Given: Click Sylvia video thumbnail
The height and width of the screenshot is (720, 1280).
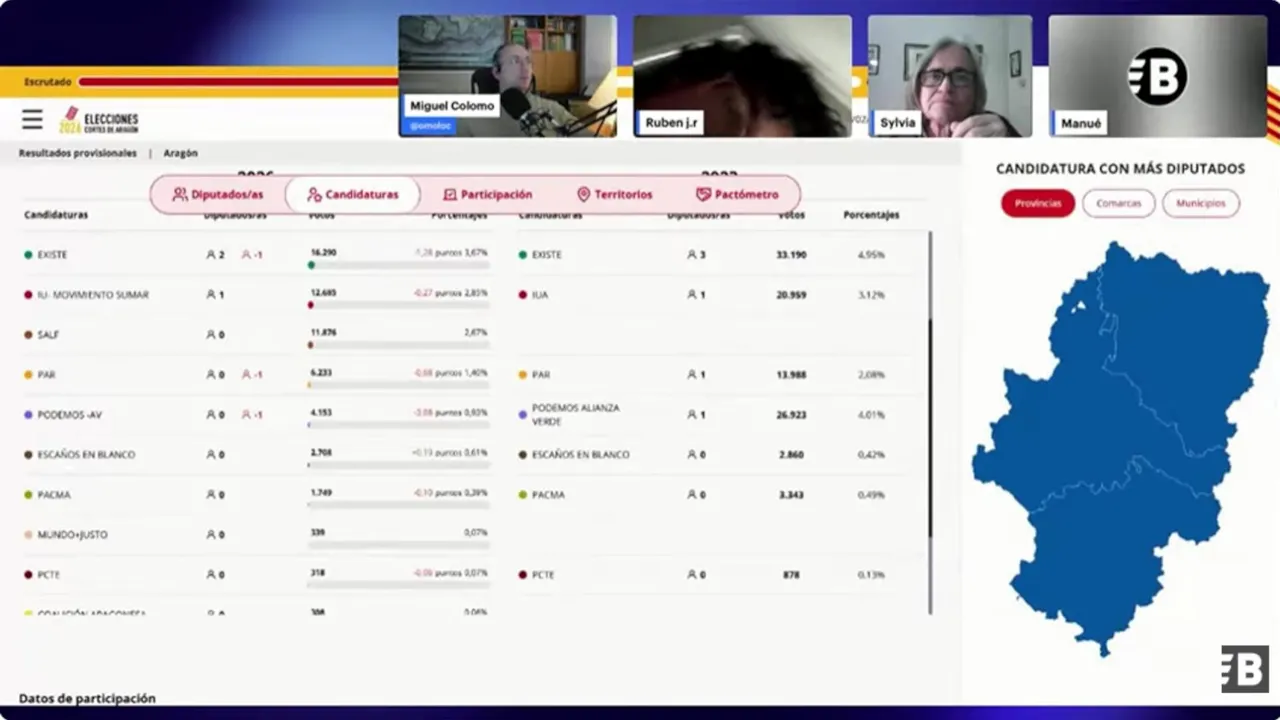Looking at the screenshot, I should click(x=950, y=76).
